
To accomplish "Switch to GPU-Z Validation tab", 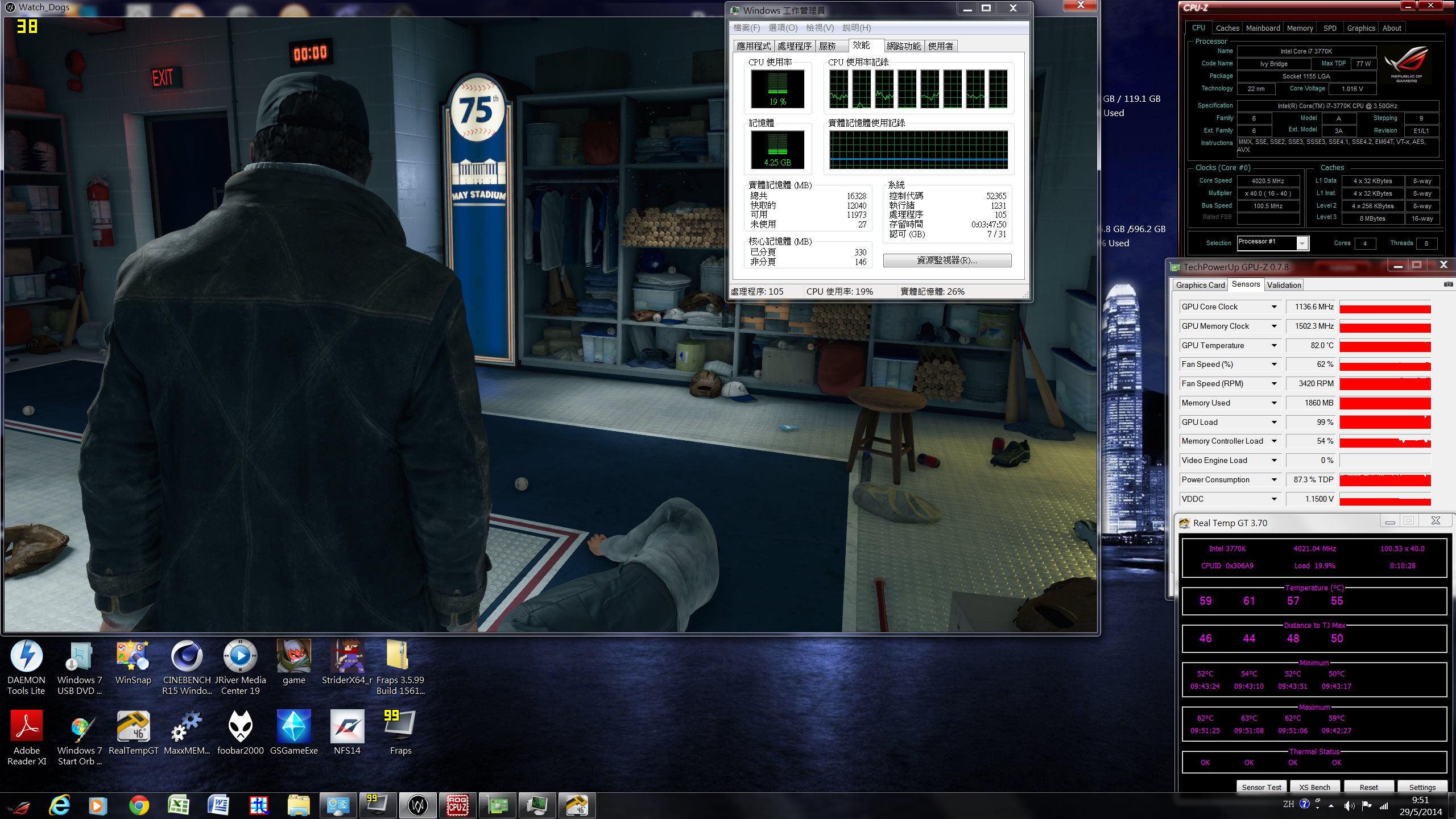I will click(x=1284, y=285).
